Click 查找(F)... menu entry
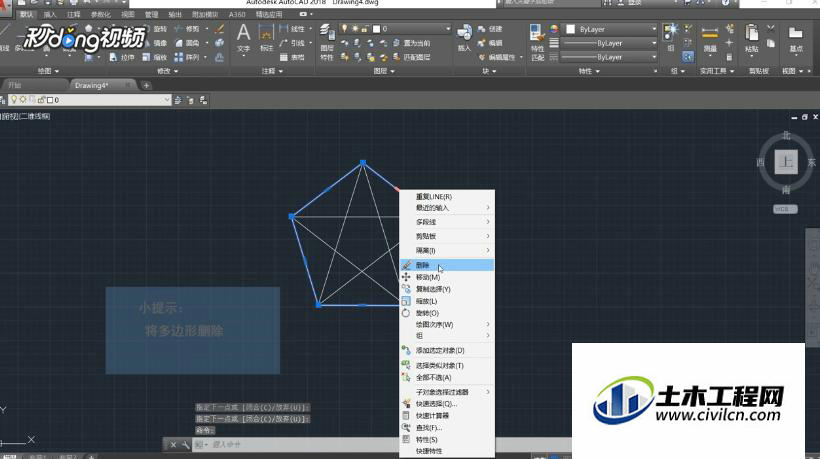Screen dimensions: 820x459 [447, 428]
